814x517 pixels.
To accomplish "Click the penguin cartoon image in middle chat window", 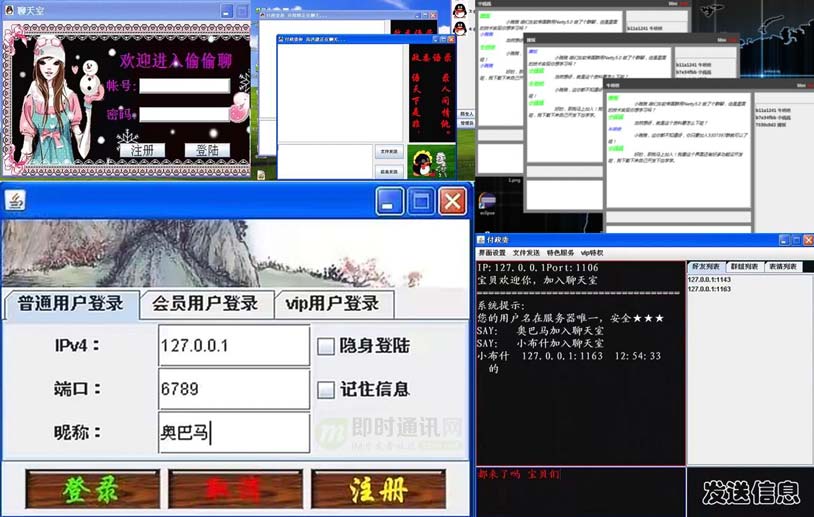I will tap(430, 162).
